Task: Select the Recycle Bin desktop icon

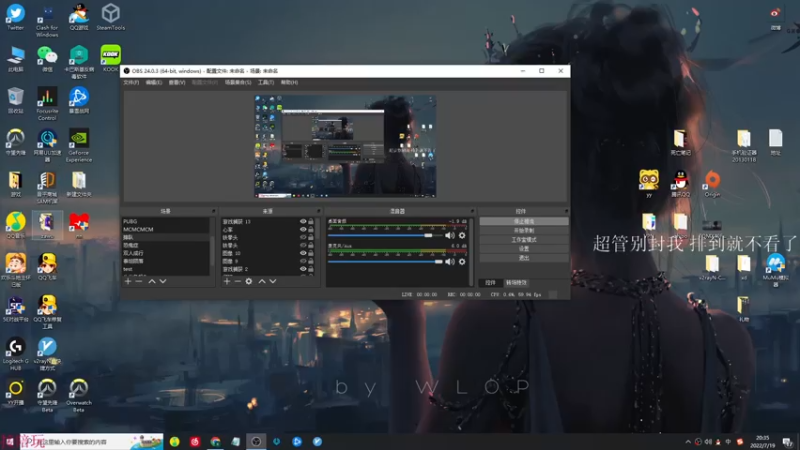Action: (x=15, y=100)
